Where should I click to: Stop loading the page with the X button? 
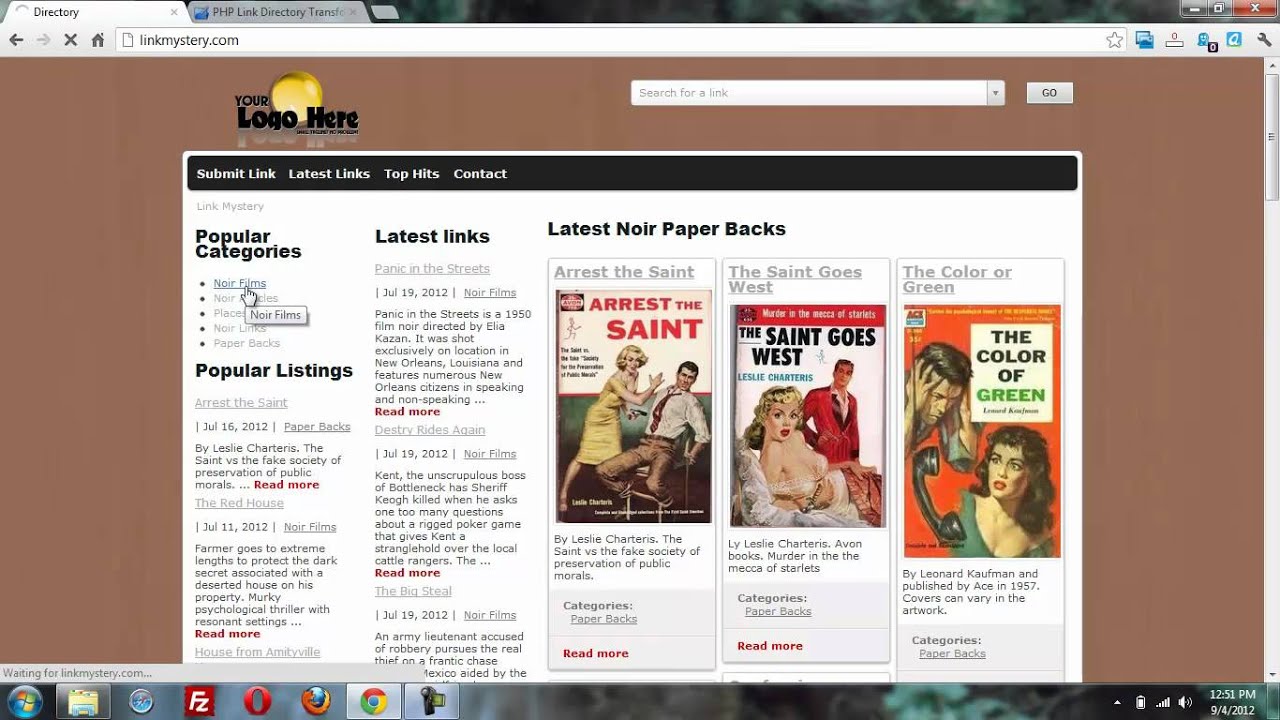tap(71, 40)
